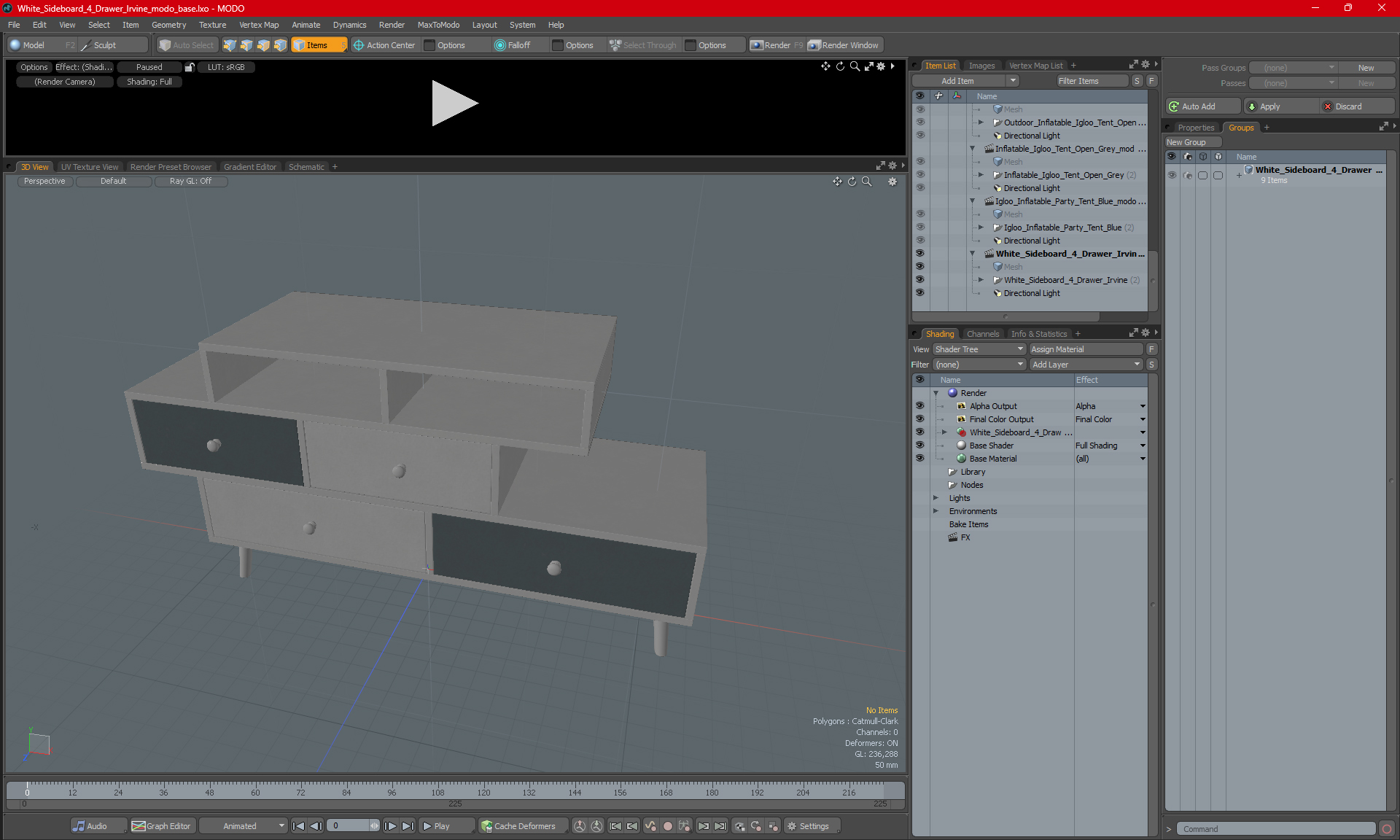
Task: Open the Render Window
Action: pyautogui.click(x=844, y=45)
